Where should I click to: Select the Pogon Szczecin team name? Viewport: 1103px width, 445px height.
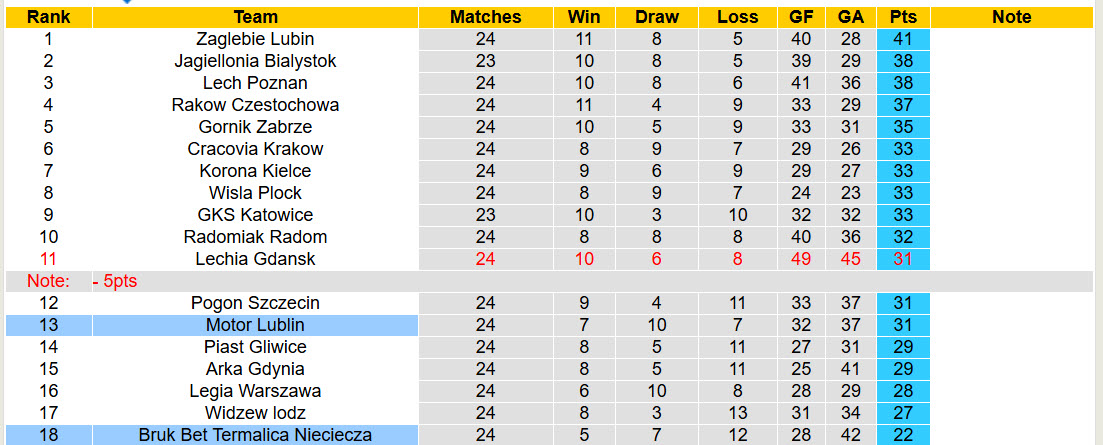[x=255, y=303]
